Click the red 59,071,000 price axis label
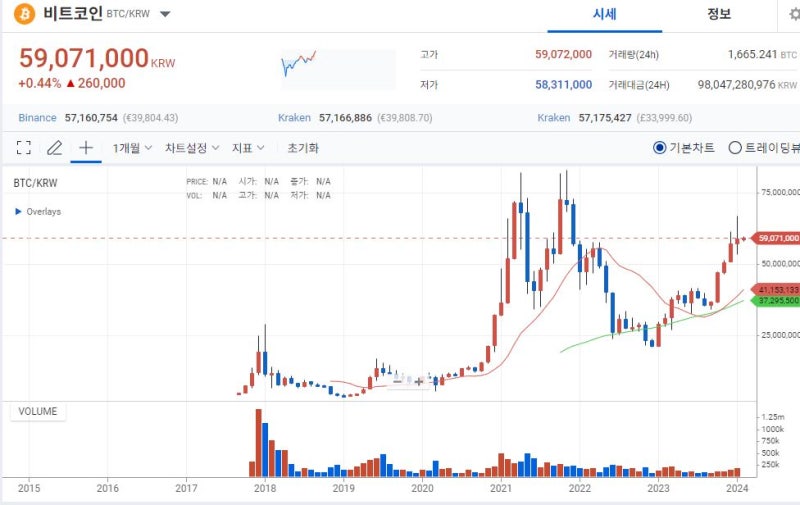800x505 pixels. pos(777,238)
